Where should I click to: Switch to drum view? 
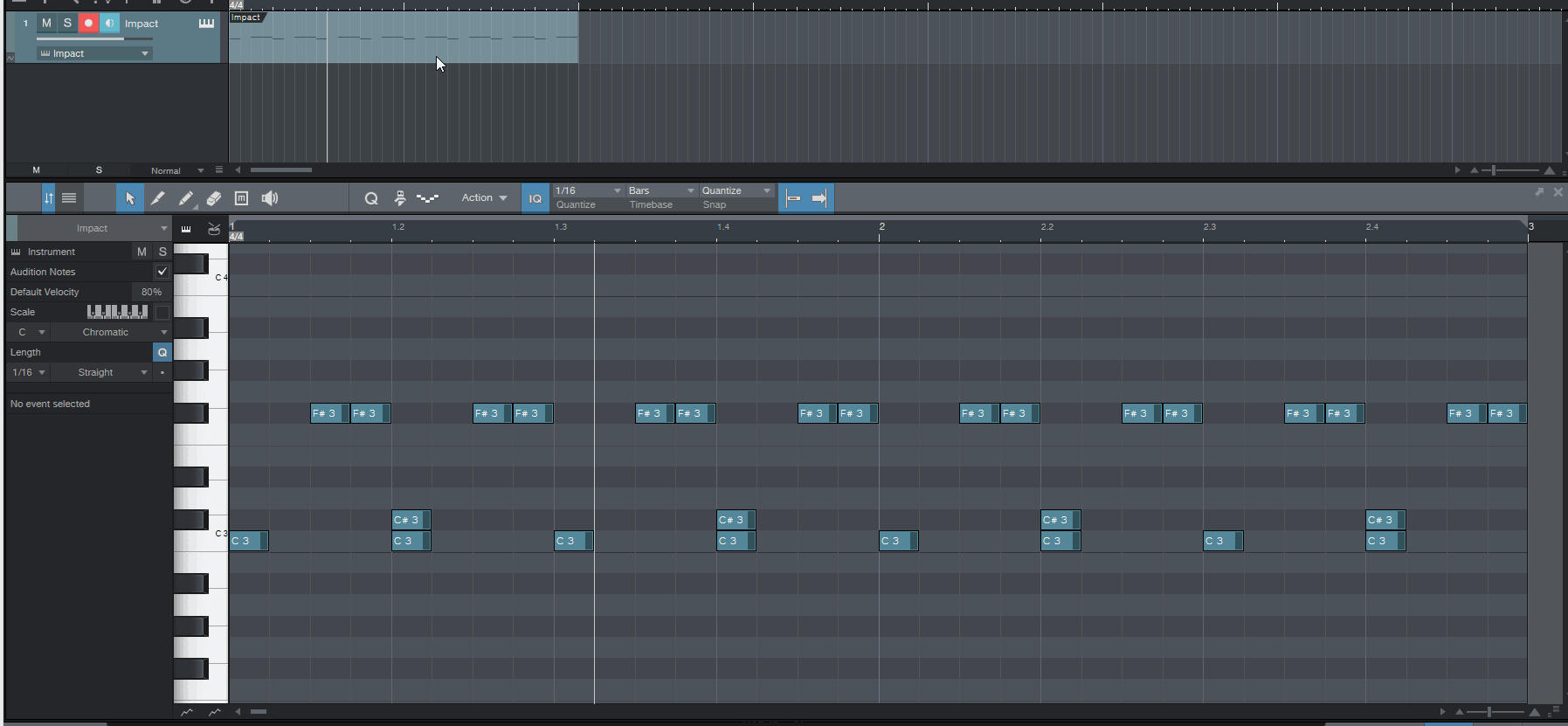pos(214,229)
